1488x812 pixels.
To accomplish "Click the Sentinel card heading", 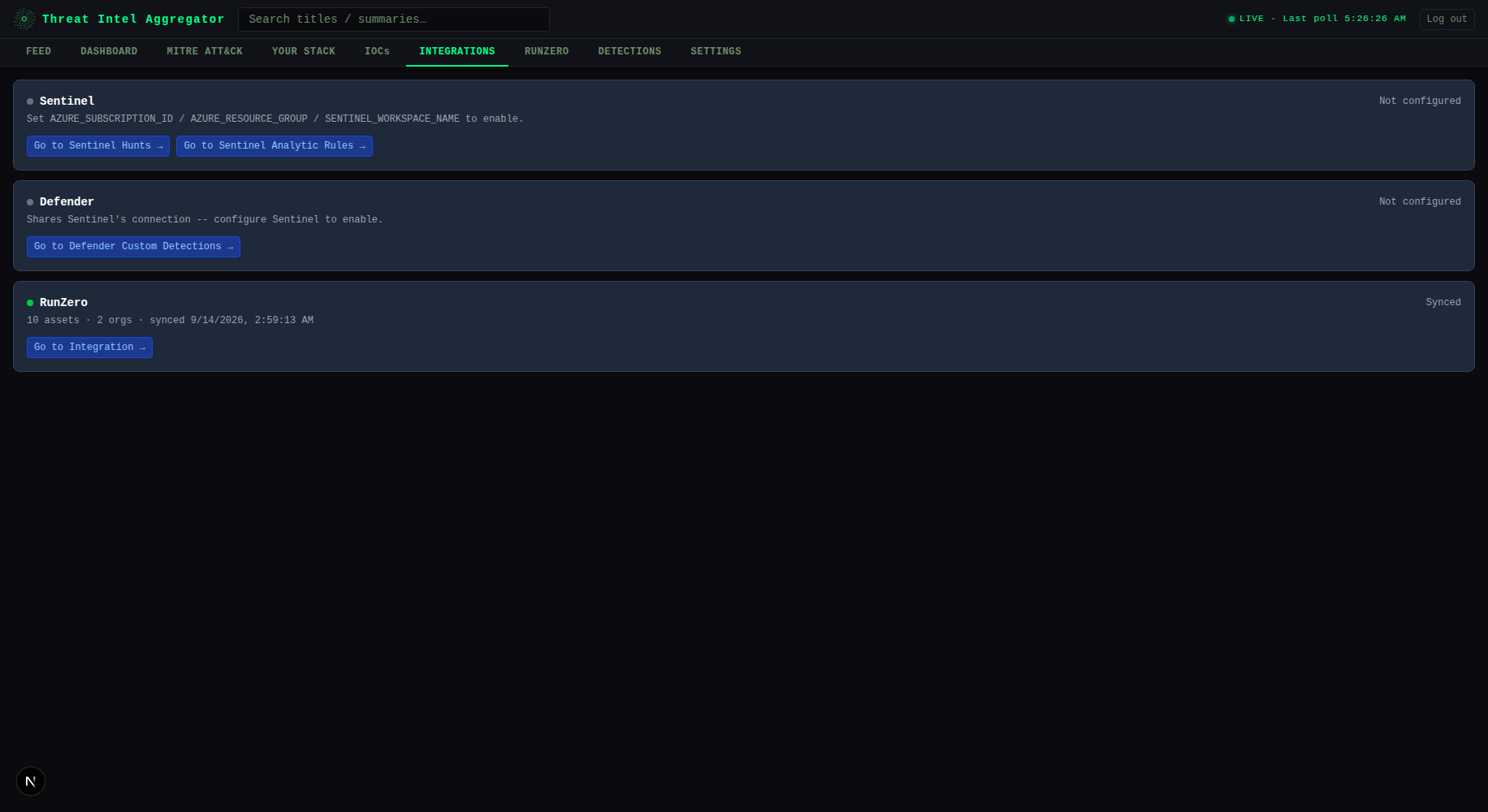I will (67, 101).
